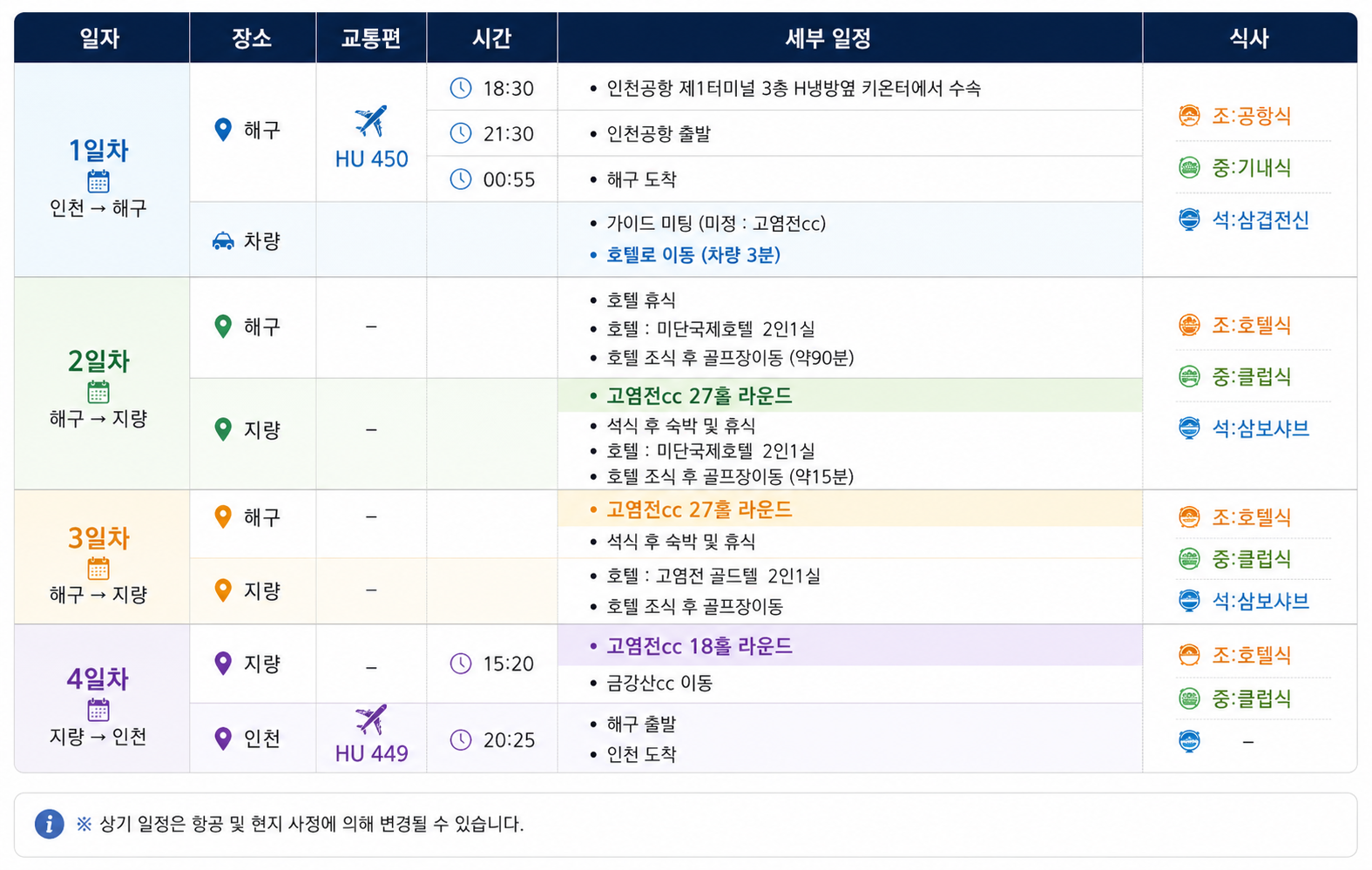
Task: Click the 인천 → 해구 route text
Action: tap(98, 208)
